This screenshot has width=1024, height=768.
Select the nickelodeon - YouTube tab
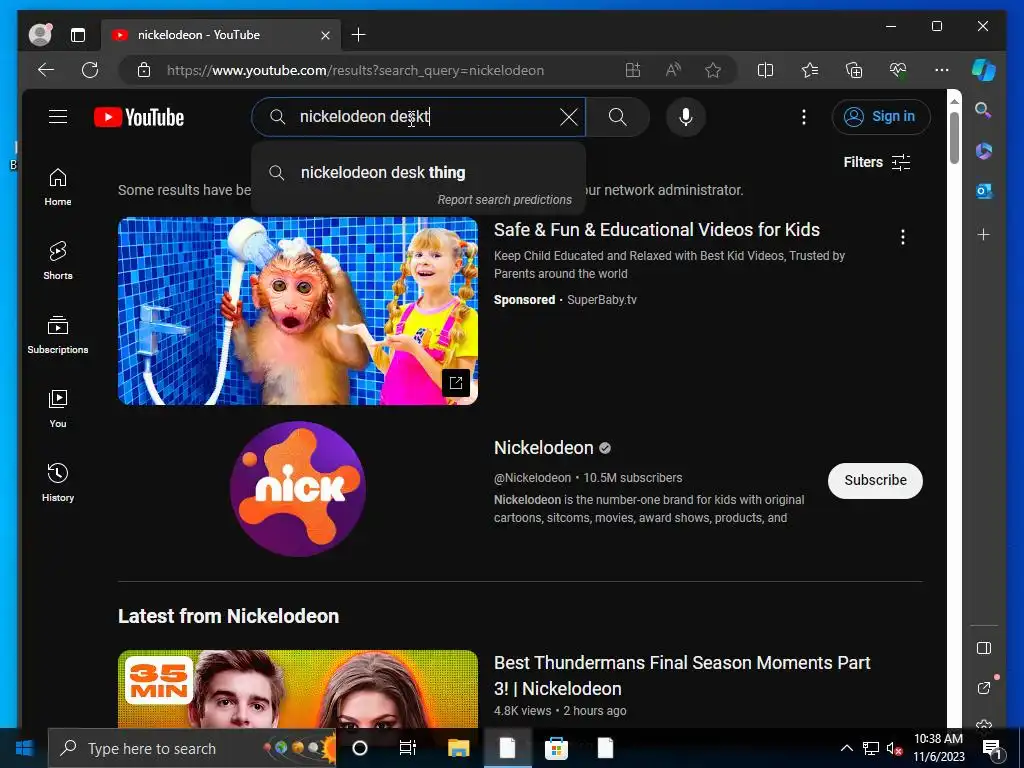pos(221,35)
